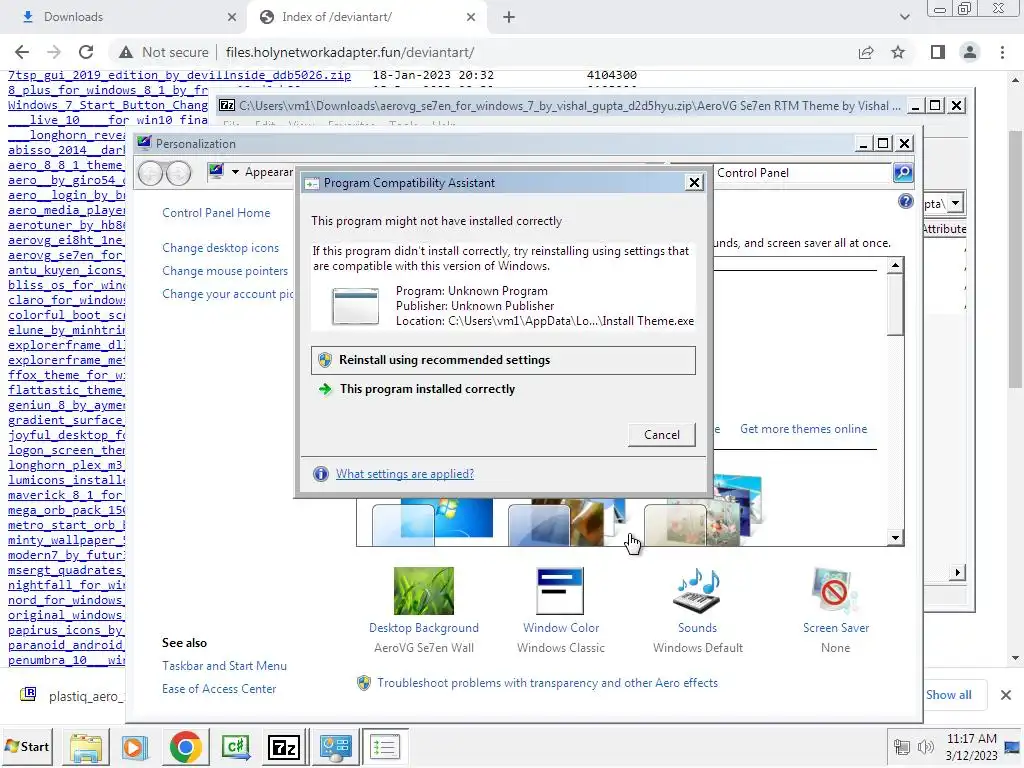Image resolution: width=1024 pixels, height=768 pixels.
Task: Close the Program Compatibility Assistant dialog
Action: coord(694,183)
